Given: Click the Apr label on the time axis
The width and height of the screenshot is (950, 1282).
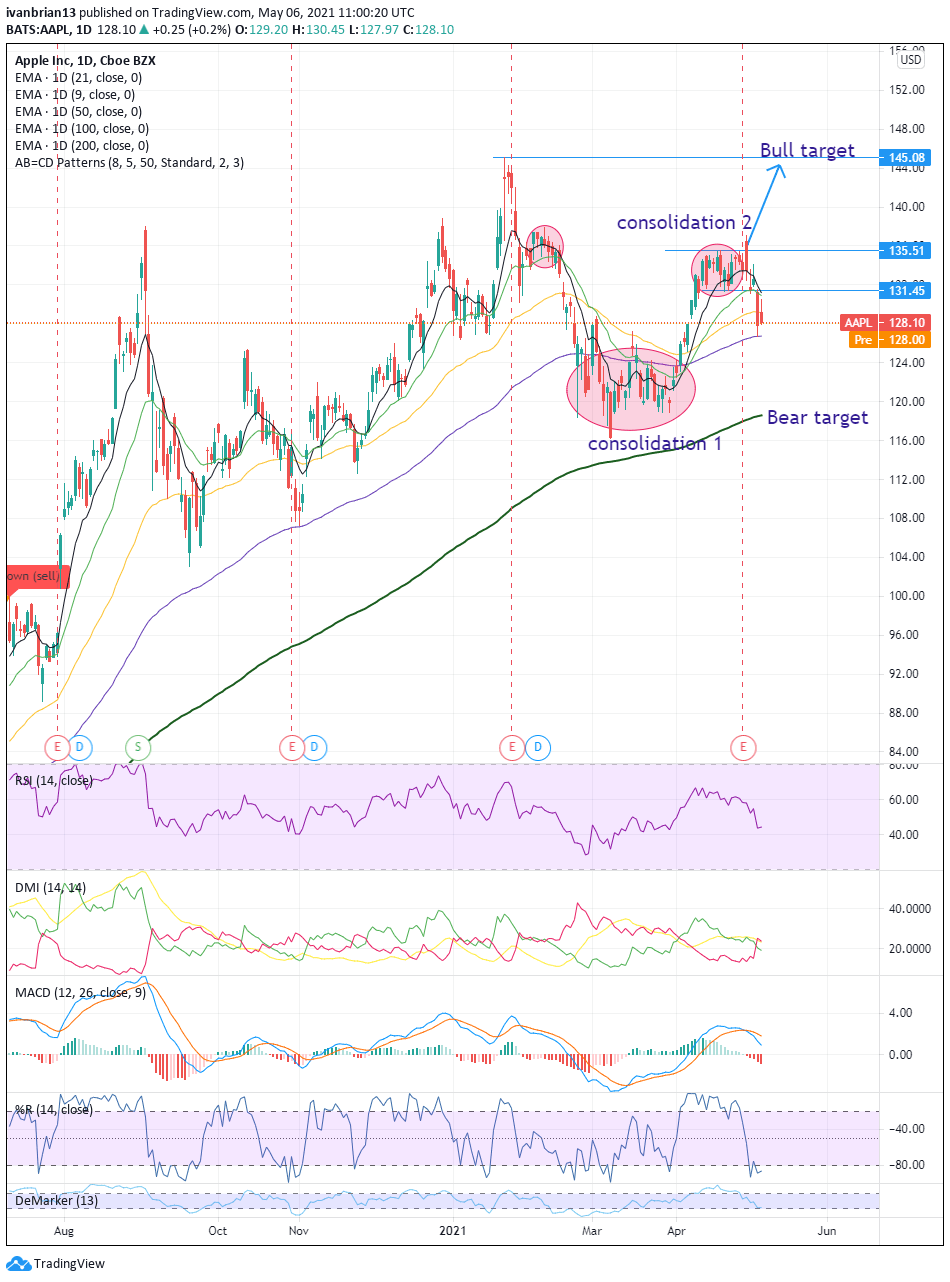Looking at the screenshot, I should [677, 1232].
